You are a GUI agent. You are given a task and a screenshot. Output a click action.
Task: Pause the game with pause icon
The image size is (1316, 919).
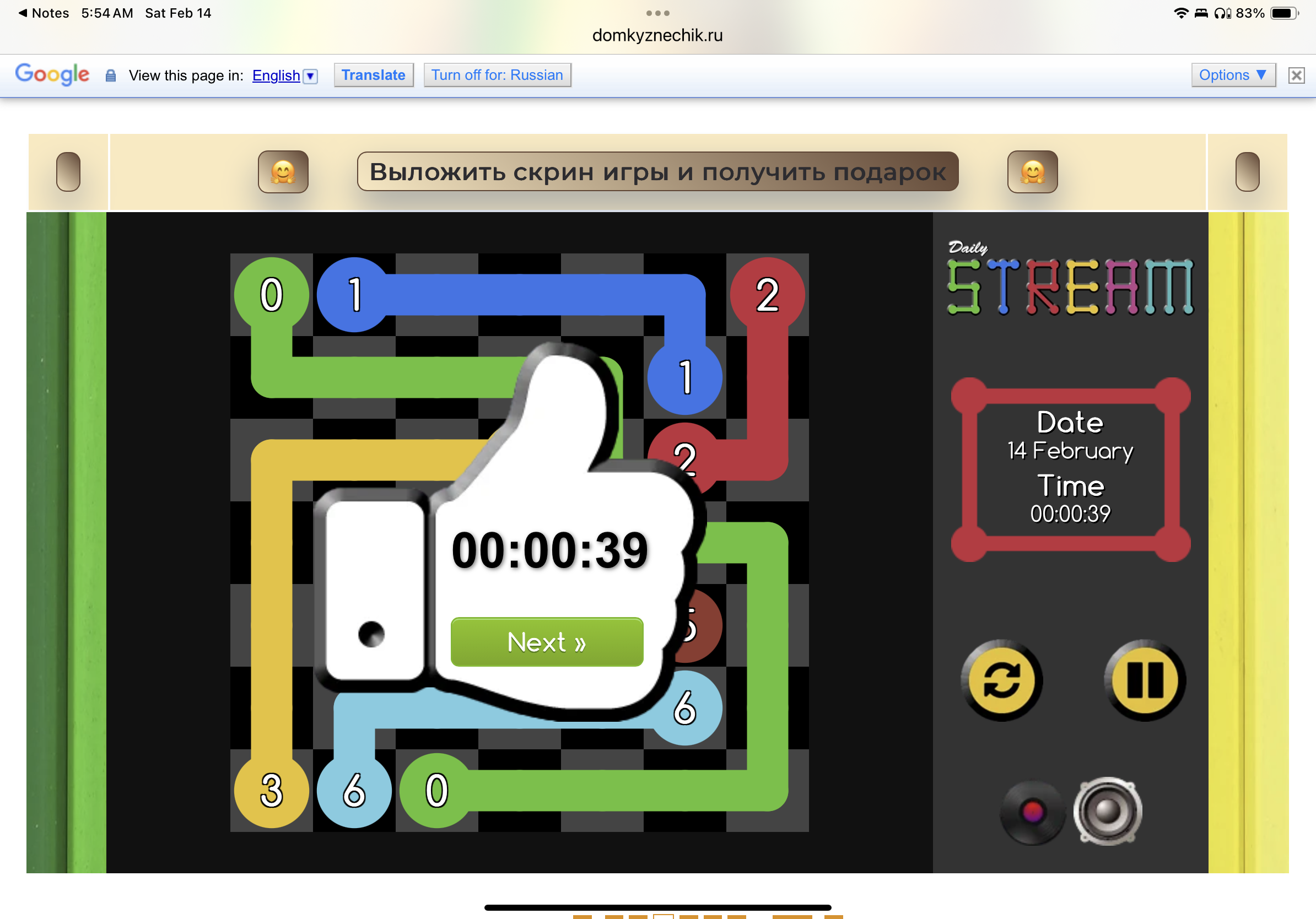click(x=1144, y=680)
